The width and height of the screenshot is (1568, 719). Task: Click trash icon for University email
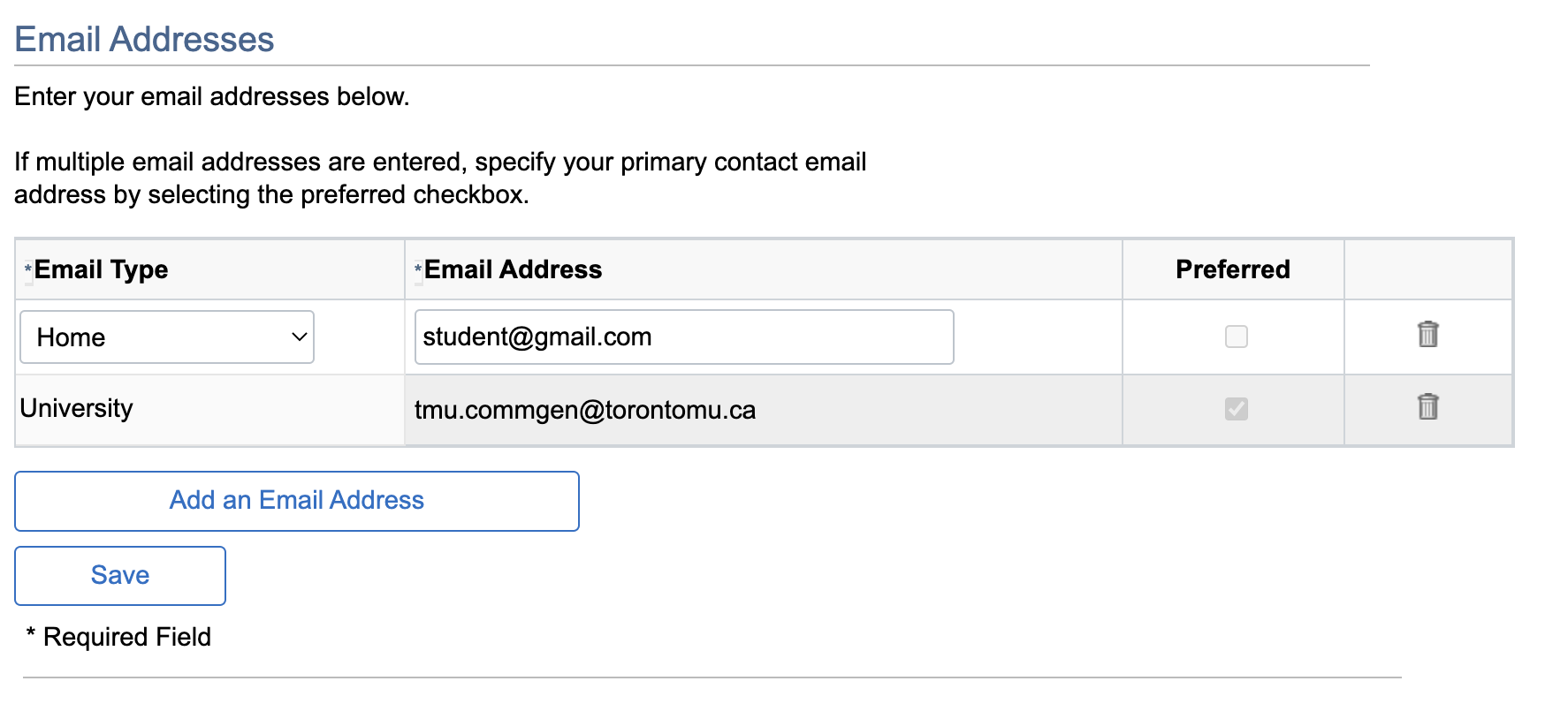(x=1427, y=407)
